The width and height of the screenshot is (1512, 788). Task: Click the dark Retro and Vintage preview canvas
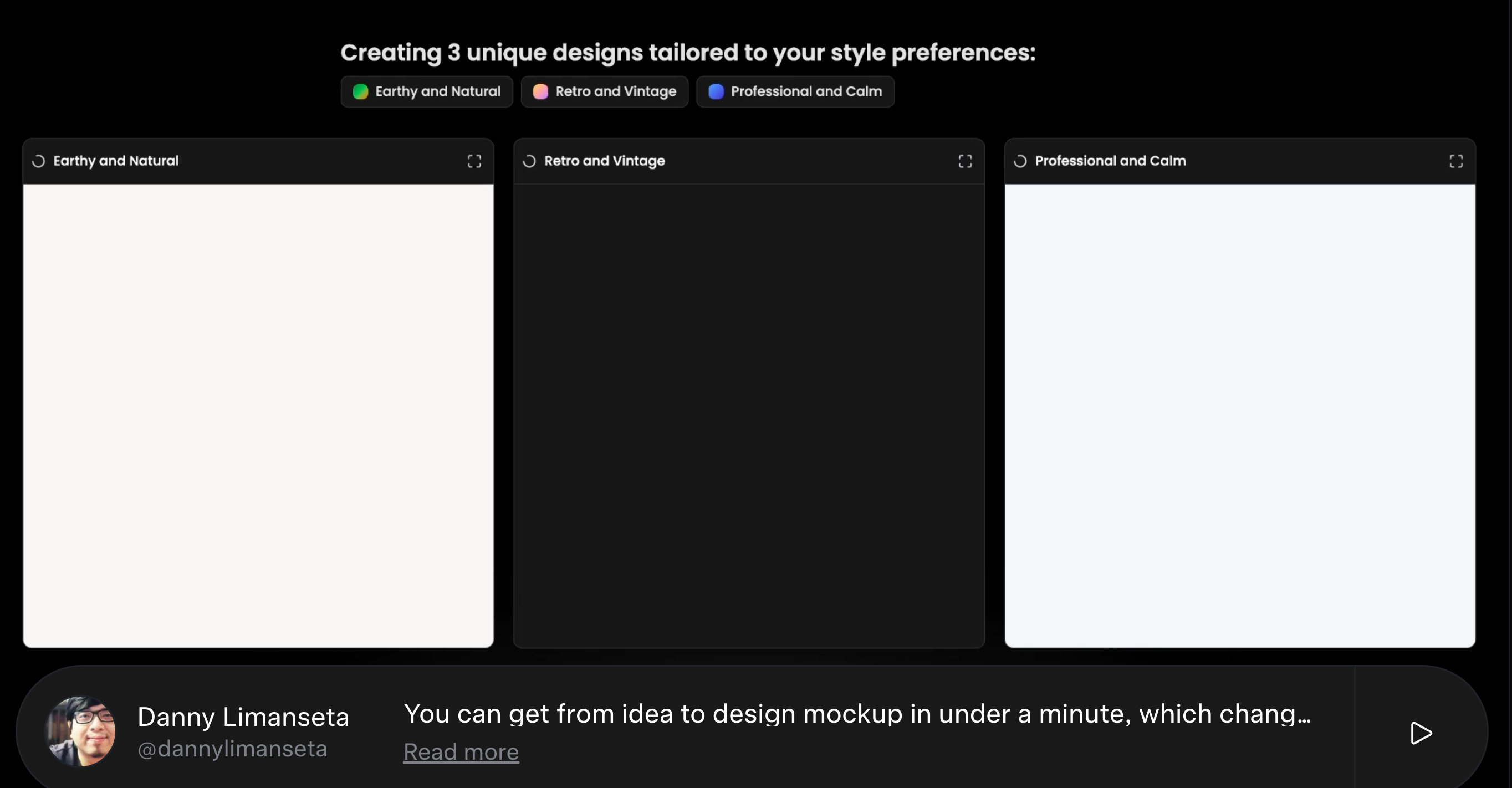tap(749, 416)
